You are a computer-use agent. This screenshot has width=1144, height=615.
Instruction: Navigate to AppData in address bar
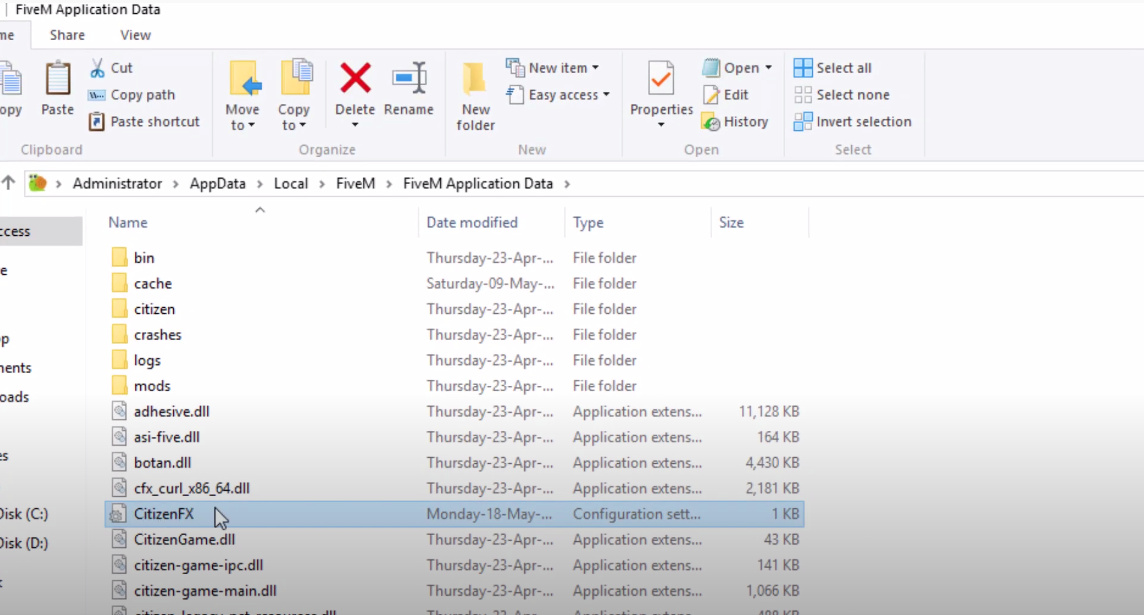click(217, 184)
